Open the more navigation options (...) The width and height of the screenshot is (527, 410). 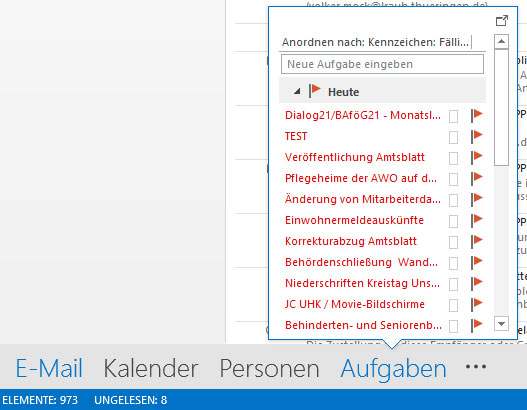coord(476,367)
